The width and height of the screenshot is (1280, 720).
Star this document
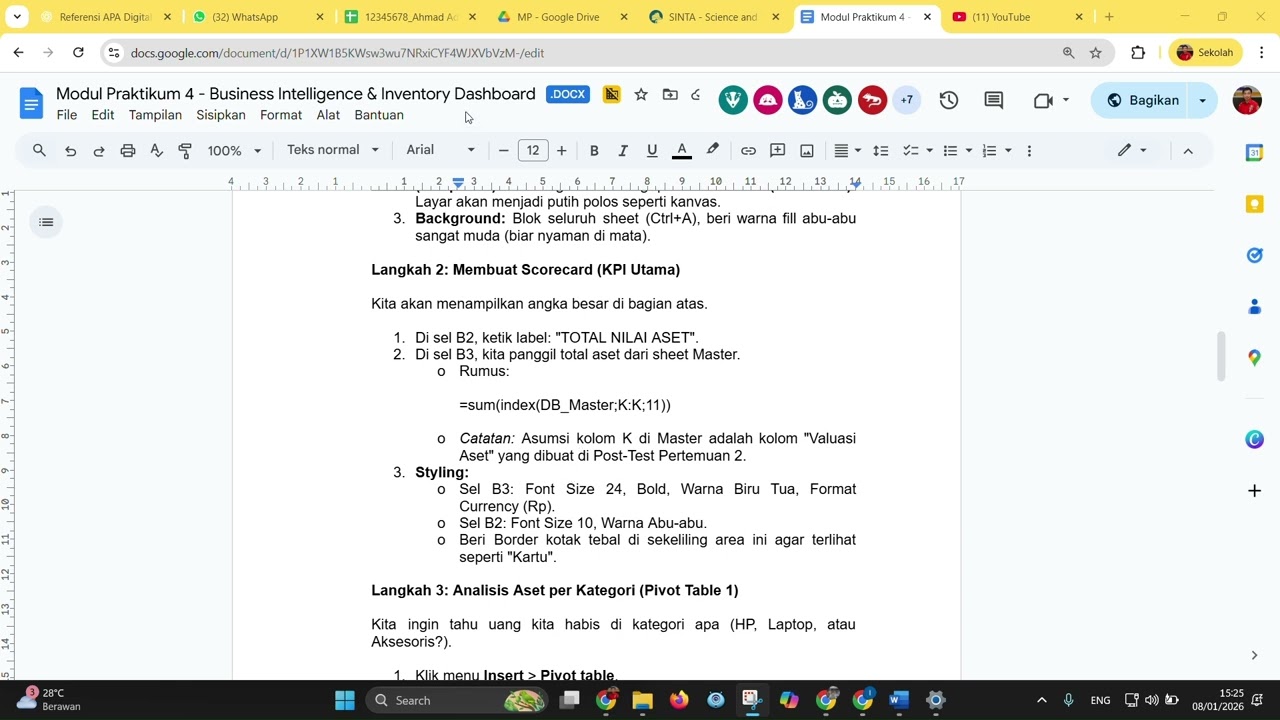(x=641, y=94)
